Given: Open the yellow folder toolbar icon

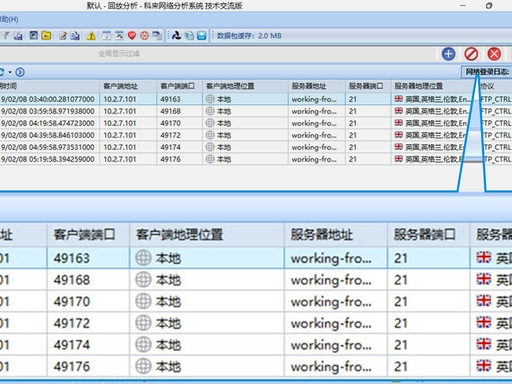Looking at the screenshot, I should tap(46, 35).
